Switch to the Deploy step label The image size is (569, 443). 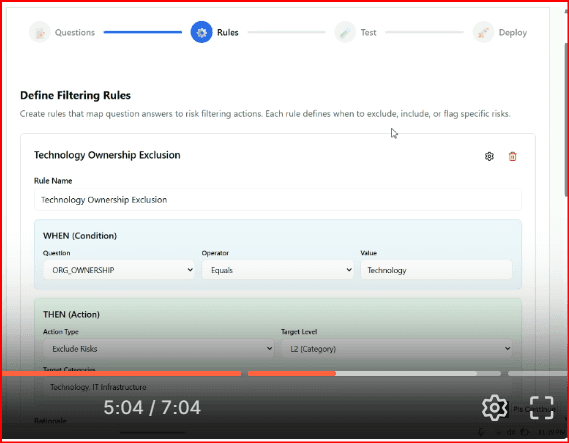(x=512, y=33)
